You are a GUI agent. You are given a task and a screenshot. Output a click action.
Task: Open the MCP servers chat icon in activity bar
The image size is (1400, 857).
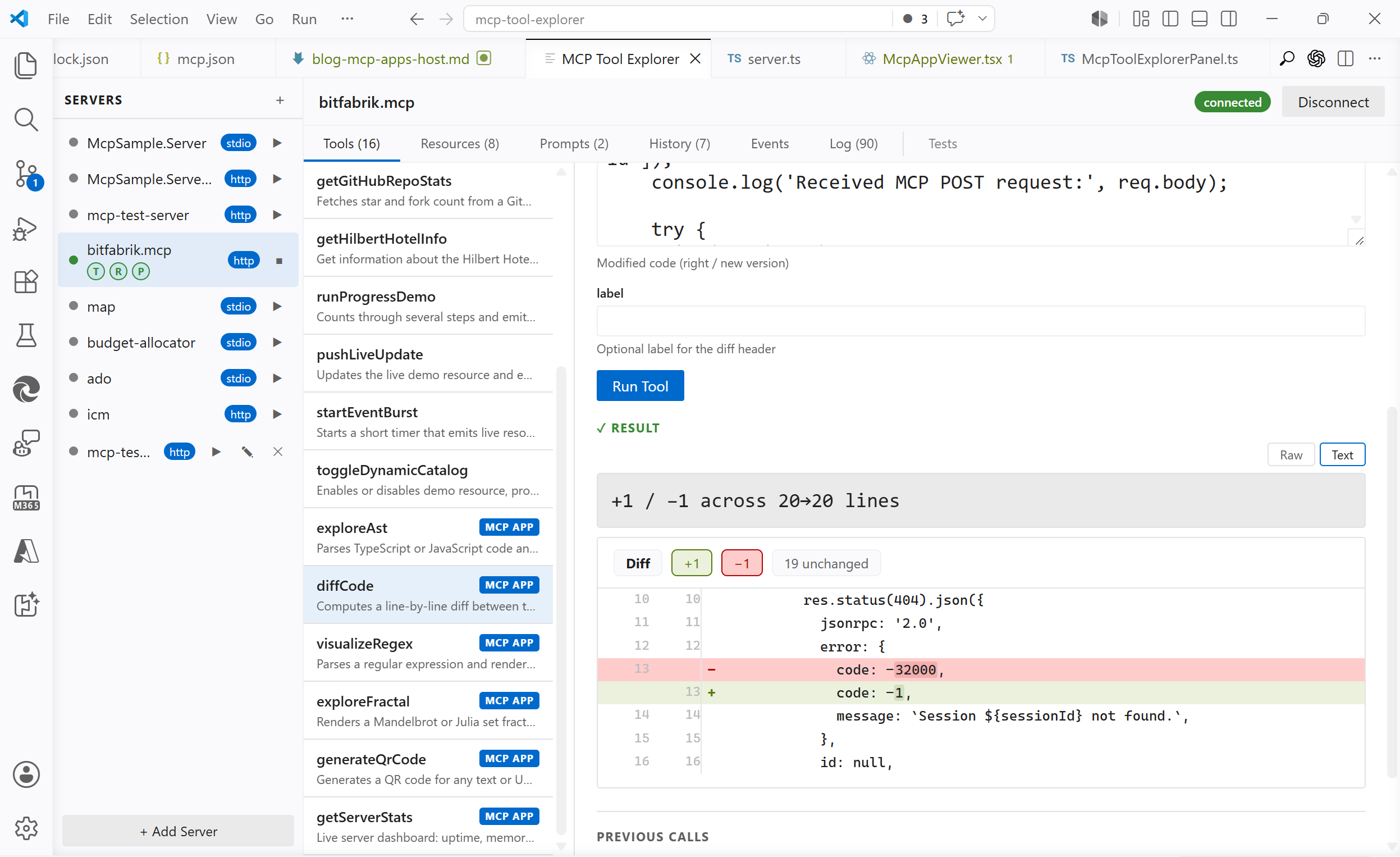tap(26, 443)
